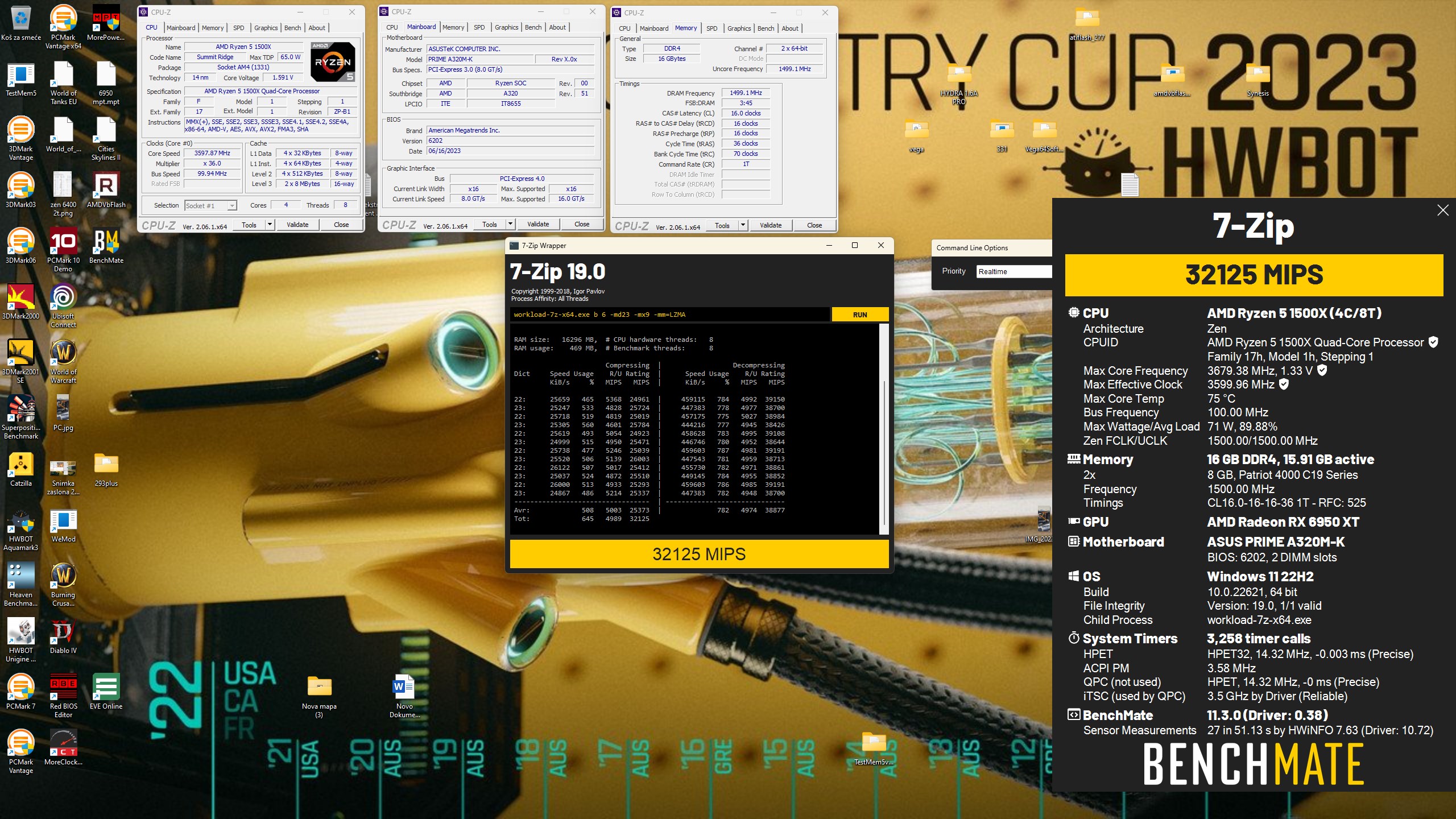The width and height of the screenshot is (1456, 819).
Task: Expand Tools arrow in Memory CPU-Z window
Action: (x=743, y=225)
